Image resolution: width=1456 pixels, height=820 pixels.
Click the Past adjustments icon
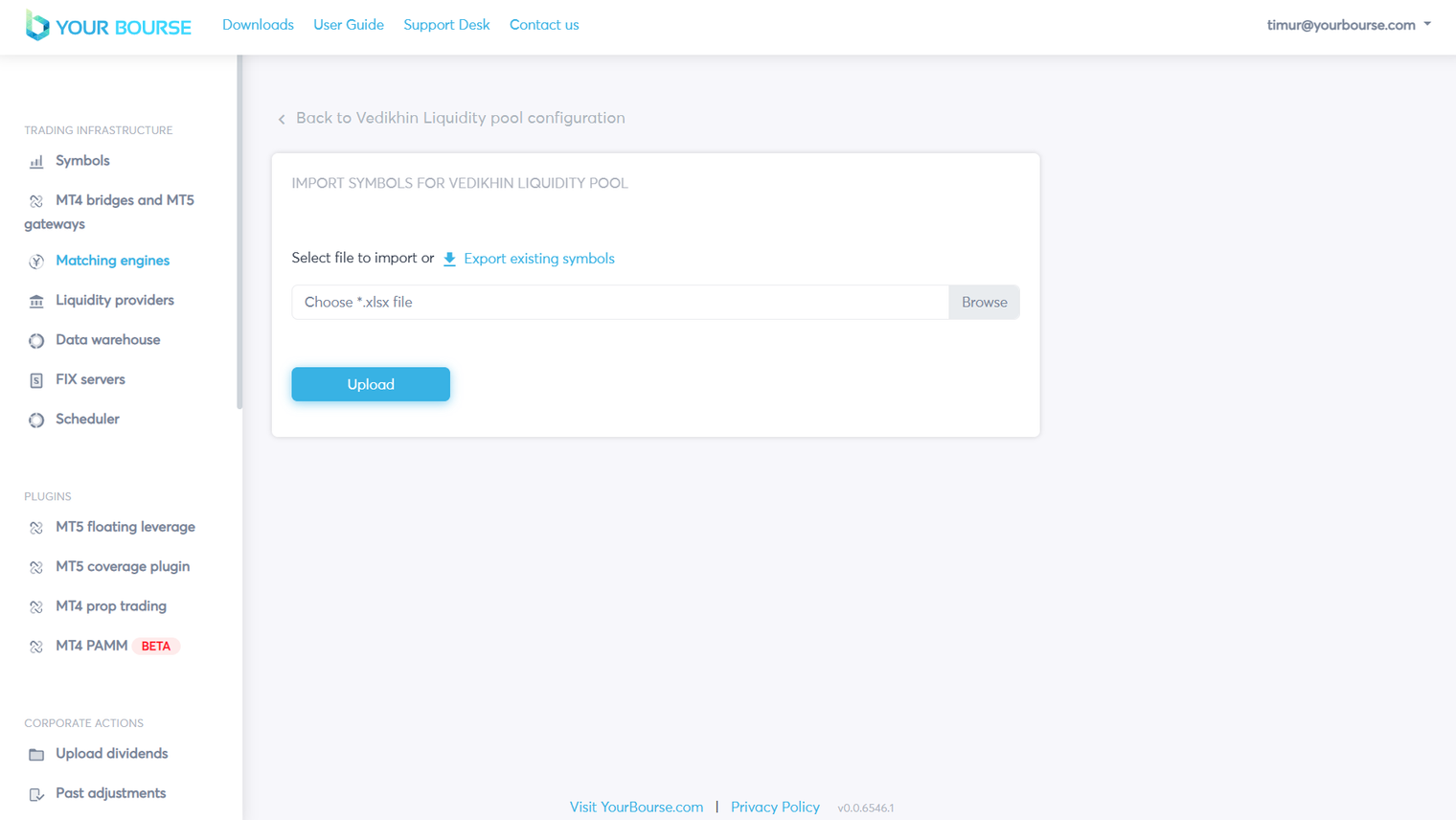tap(36, 794)
